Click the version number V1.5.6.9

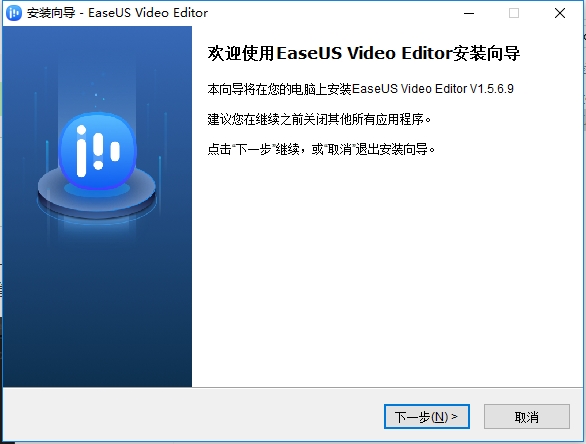click(491, 89)
